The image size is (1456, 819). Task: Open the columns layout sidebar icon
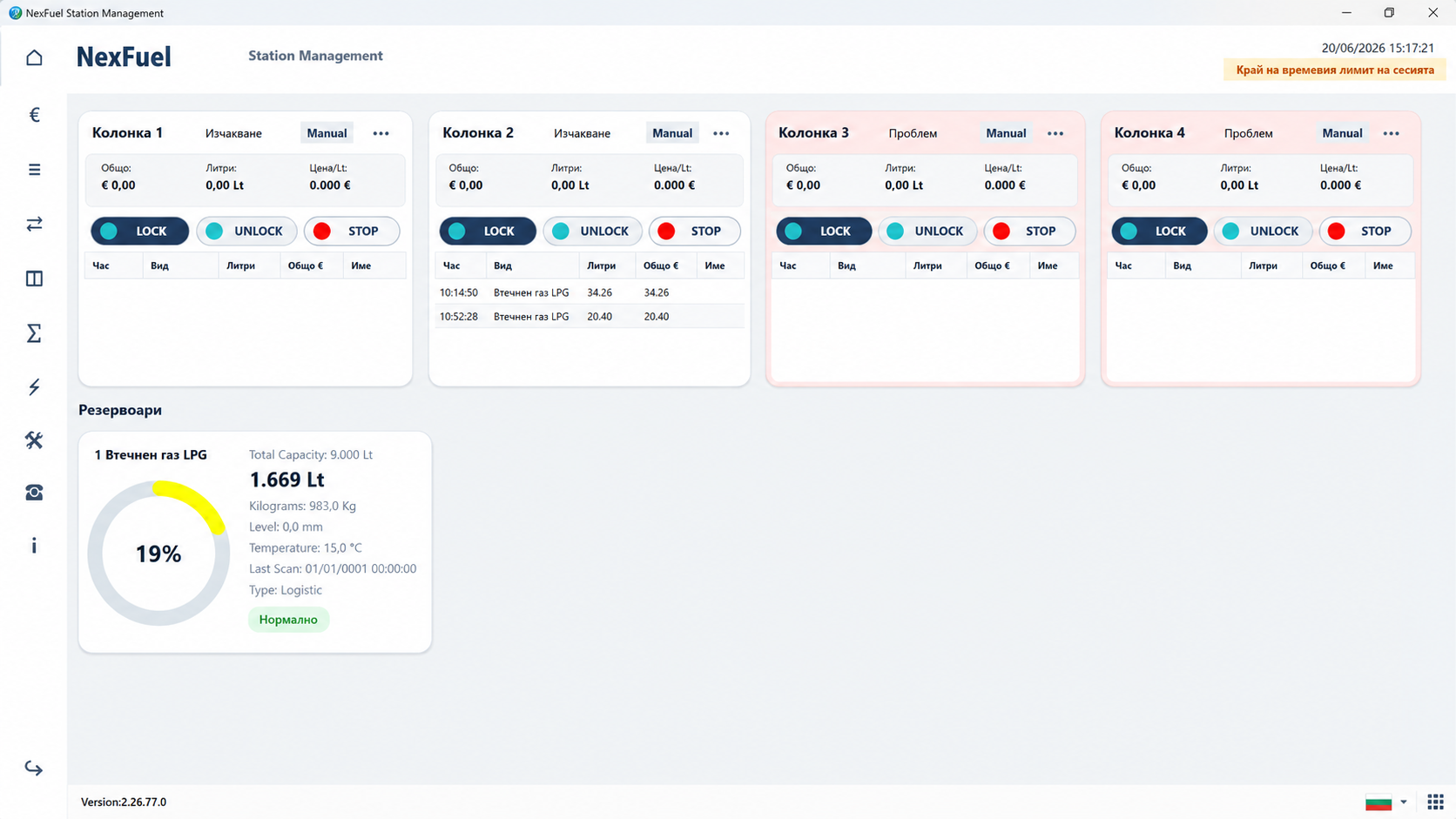coord(34,279)
